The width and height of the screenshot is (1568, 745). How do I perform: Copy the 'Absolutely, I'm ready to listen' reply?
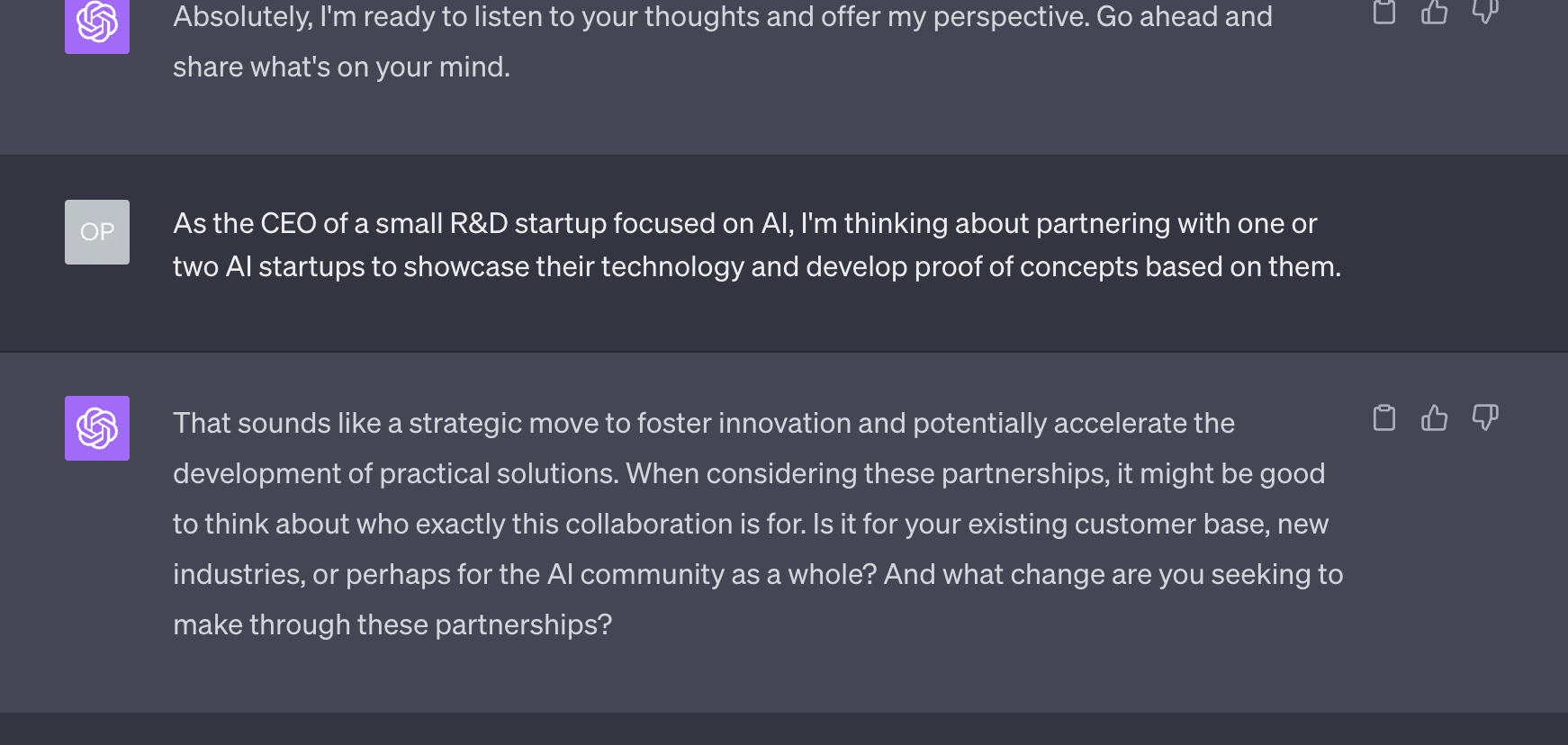pos(1384,11)
